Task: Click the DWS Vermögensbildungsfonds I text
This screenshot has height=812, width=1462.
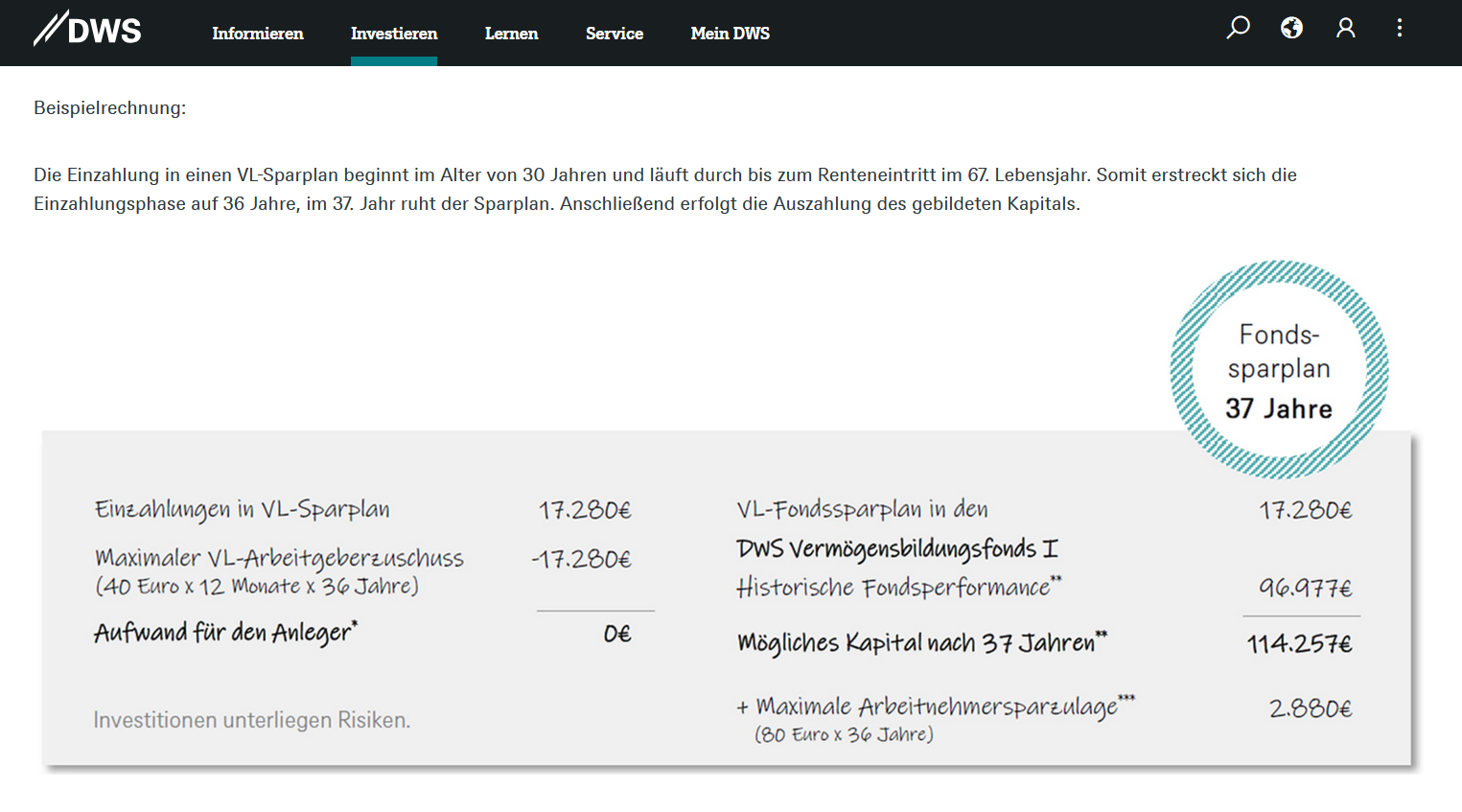Action: [x=896, y=549]
